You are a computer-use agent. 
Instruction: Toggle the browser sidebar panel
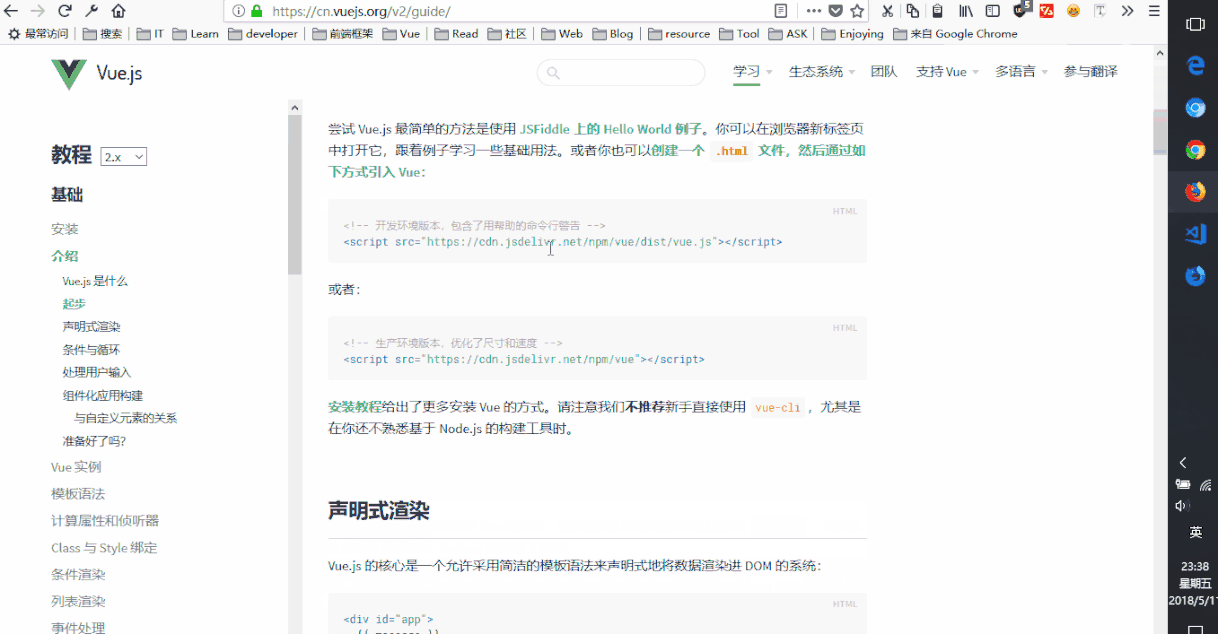993,12
